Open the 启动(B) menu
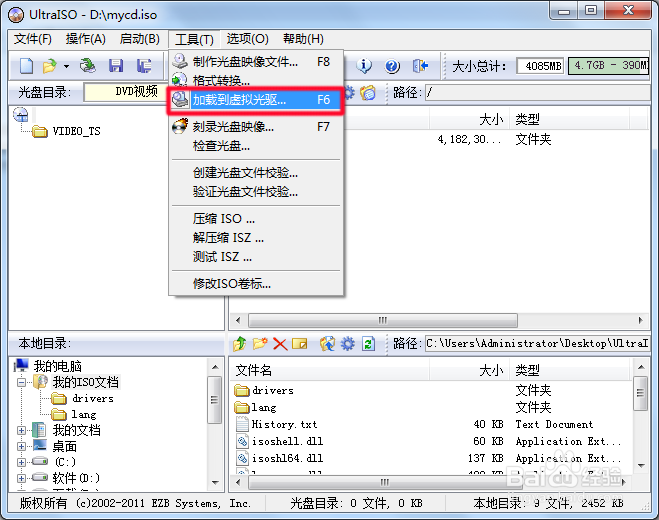This screenshot has width=659, height=520. pyautogui.click(x=140, y=39)
